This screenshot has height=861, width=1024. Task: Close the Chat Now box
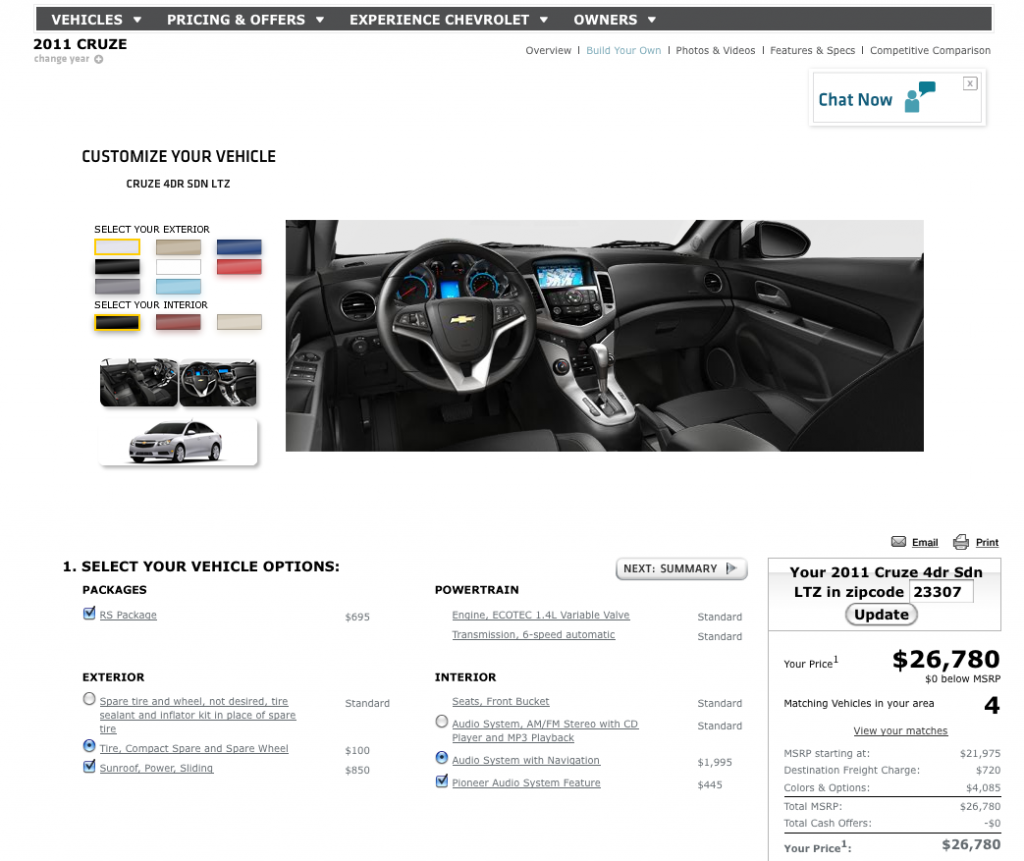coord(970,83)
